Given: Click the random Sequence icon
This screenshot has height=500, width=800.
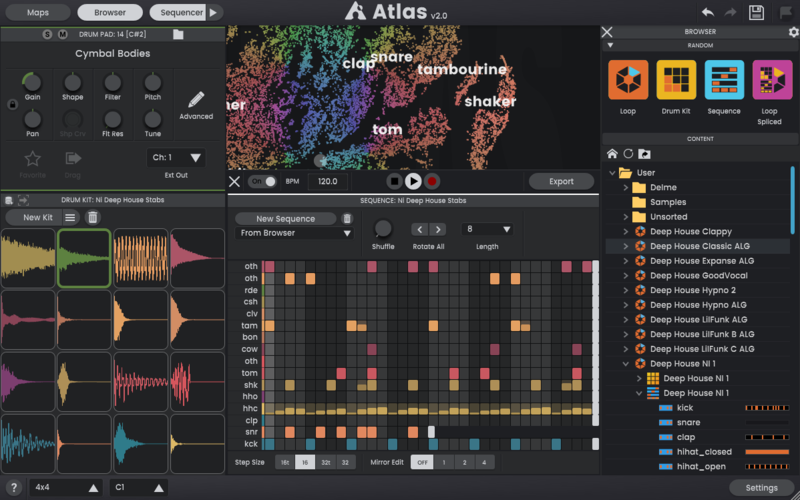Looking at the screenshot, I should tap(724, 80).
